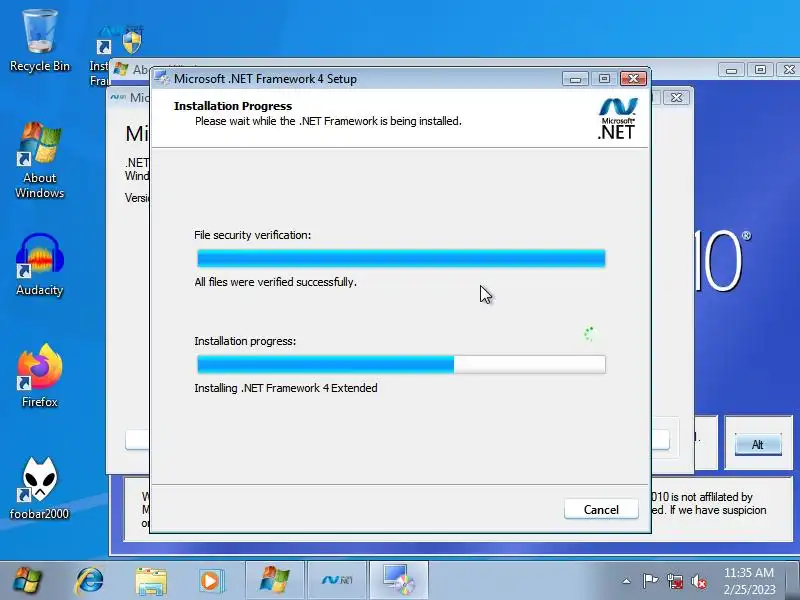
Task: Click 'All files were verified successfully.' text
Action: click(x=276, y=282)
